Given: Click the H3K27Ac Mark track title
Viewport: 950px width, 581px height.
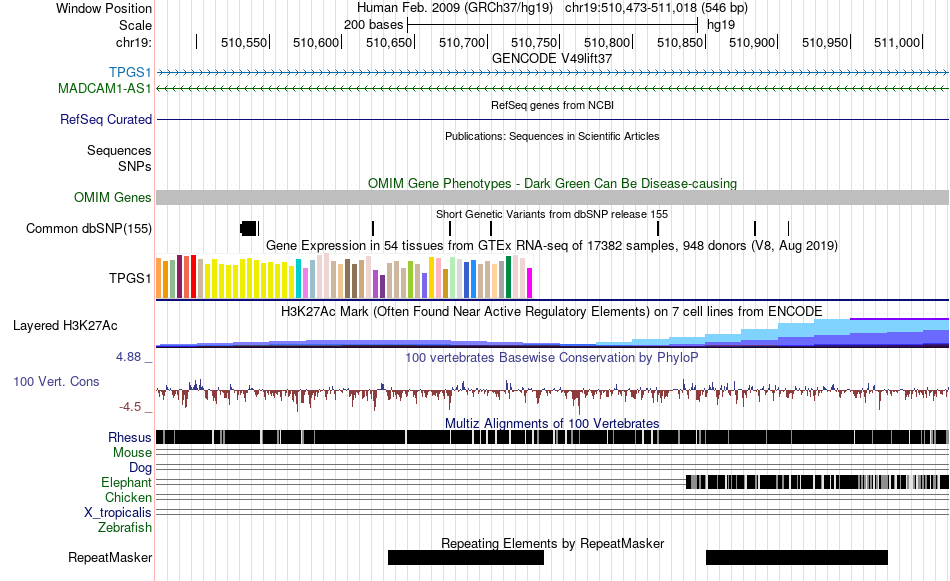Looking at the screenshot, I should click(x=552, y=311).
